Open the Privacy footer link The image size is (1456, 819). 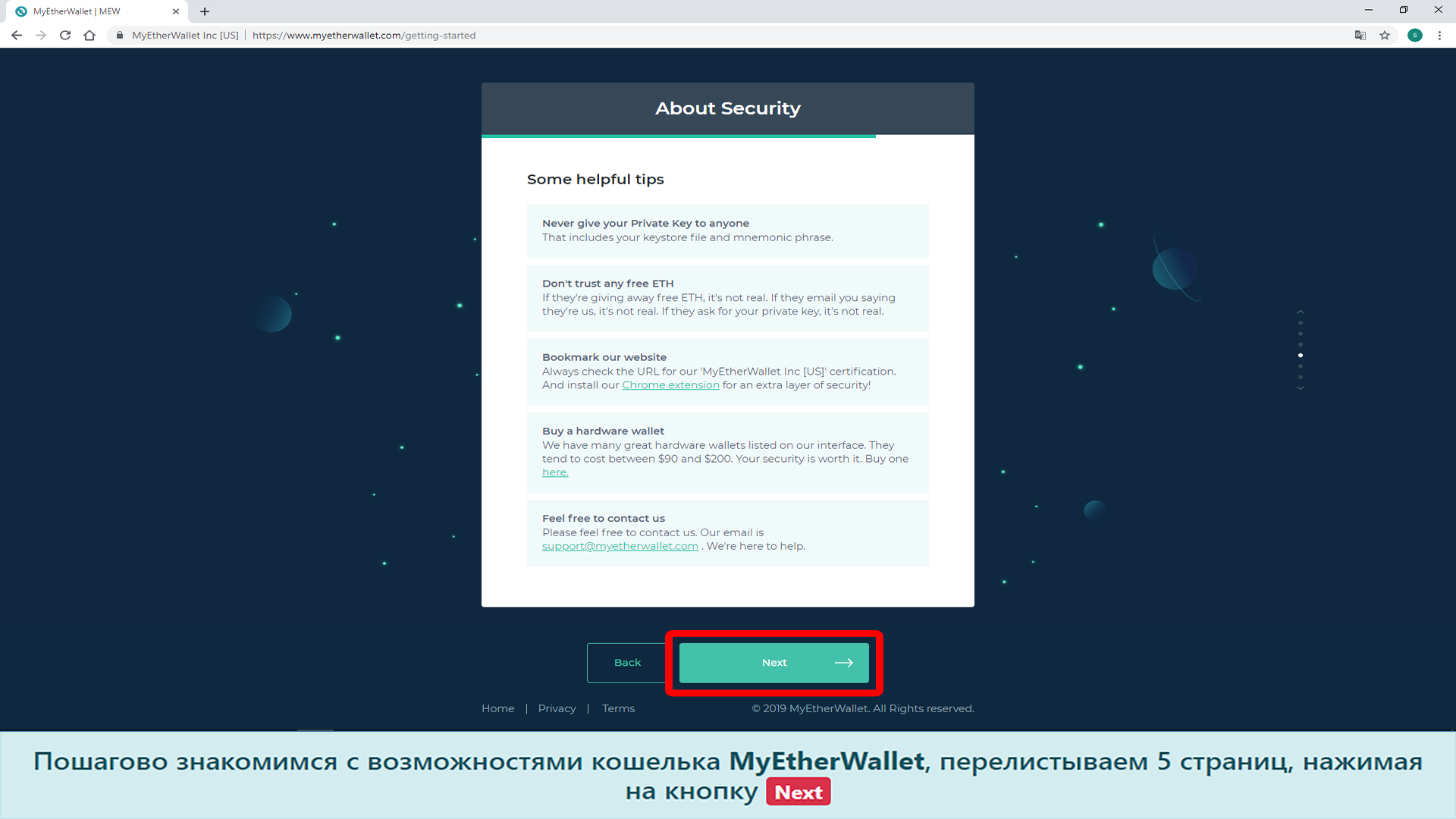point(557,708)
